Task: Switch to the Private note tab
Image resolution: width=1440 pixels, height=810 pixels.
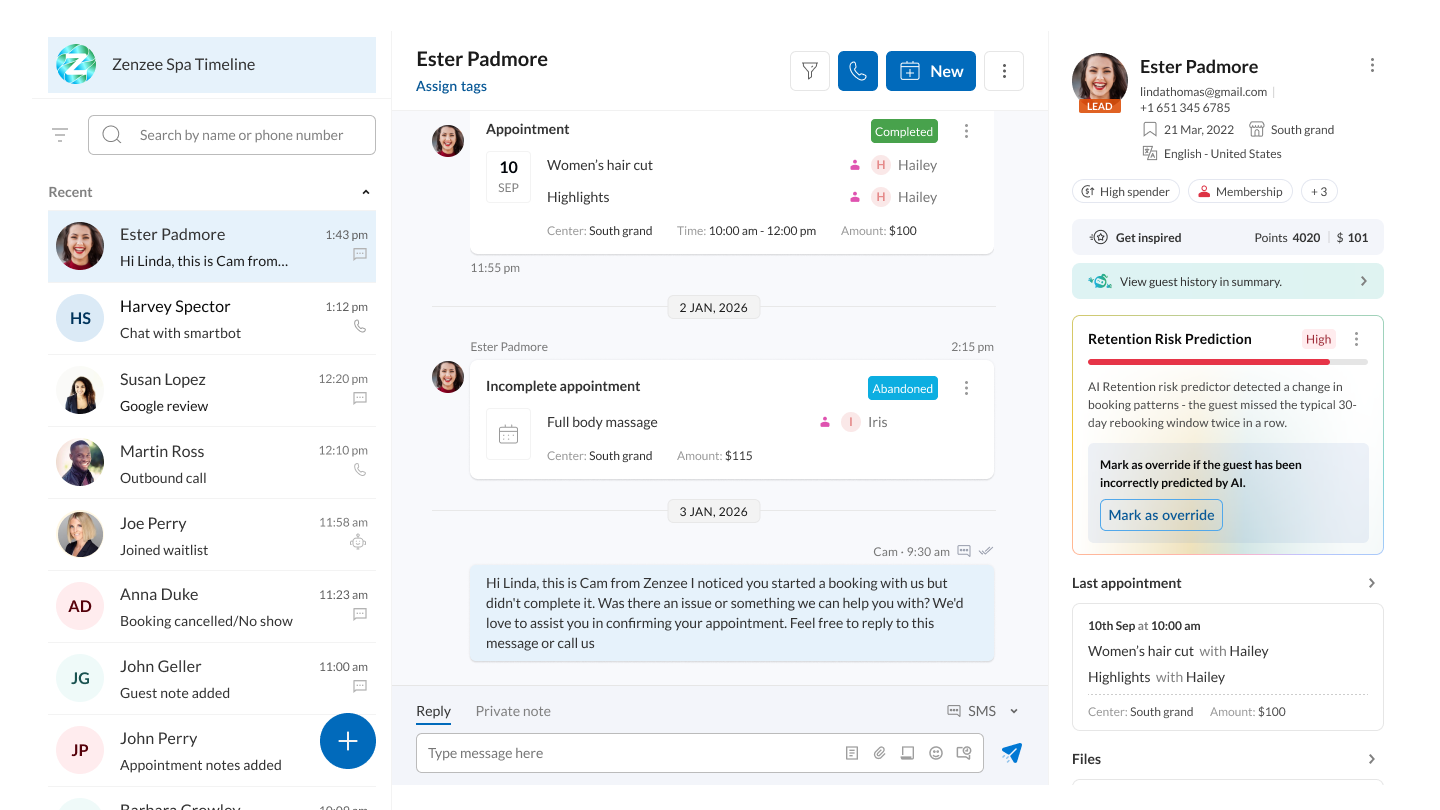Action: pyautogui.click(x=513, y=711)
